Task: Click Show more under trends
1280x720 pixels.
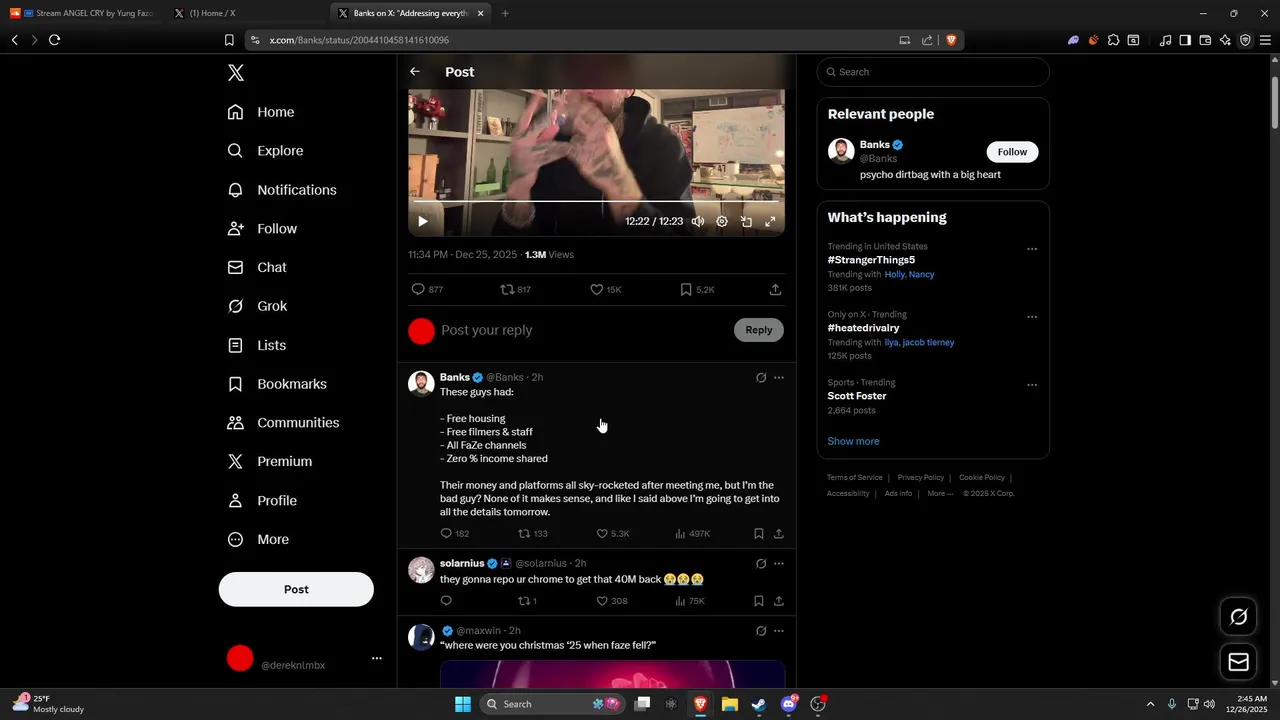Action: (853, 441)
